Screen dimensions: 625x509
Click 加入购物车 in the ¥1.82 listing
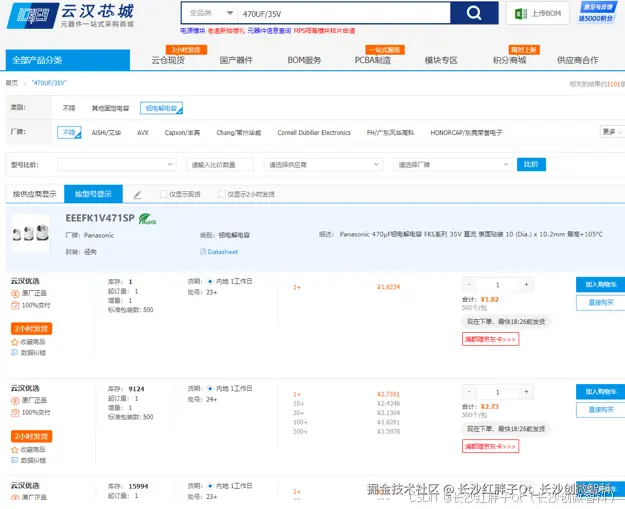(600, 285)
